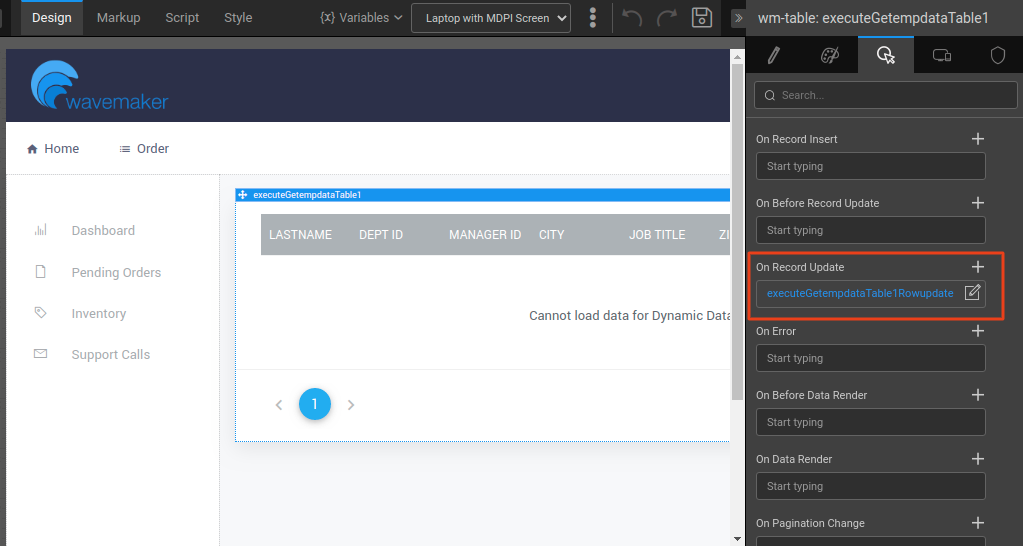The width and height of the screenshot is (1023, 546).
Task: Open the Device settings tab
Action: (x=941, y=56)
